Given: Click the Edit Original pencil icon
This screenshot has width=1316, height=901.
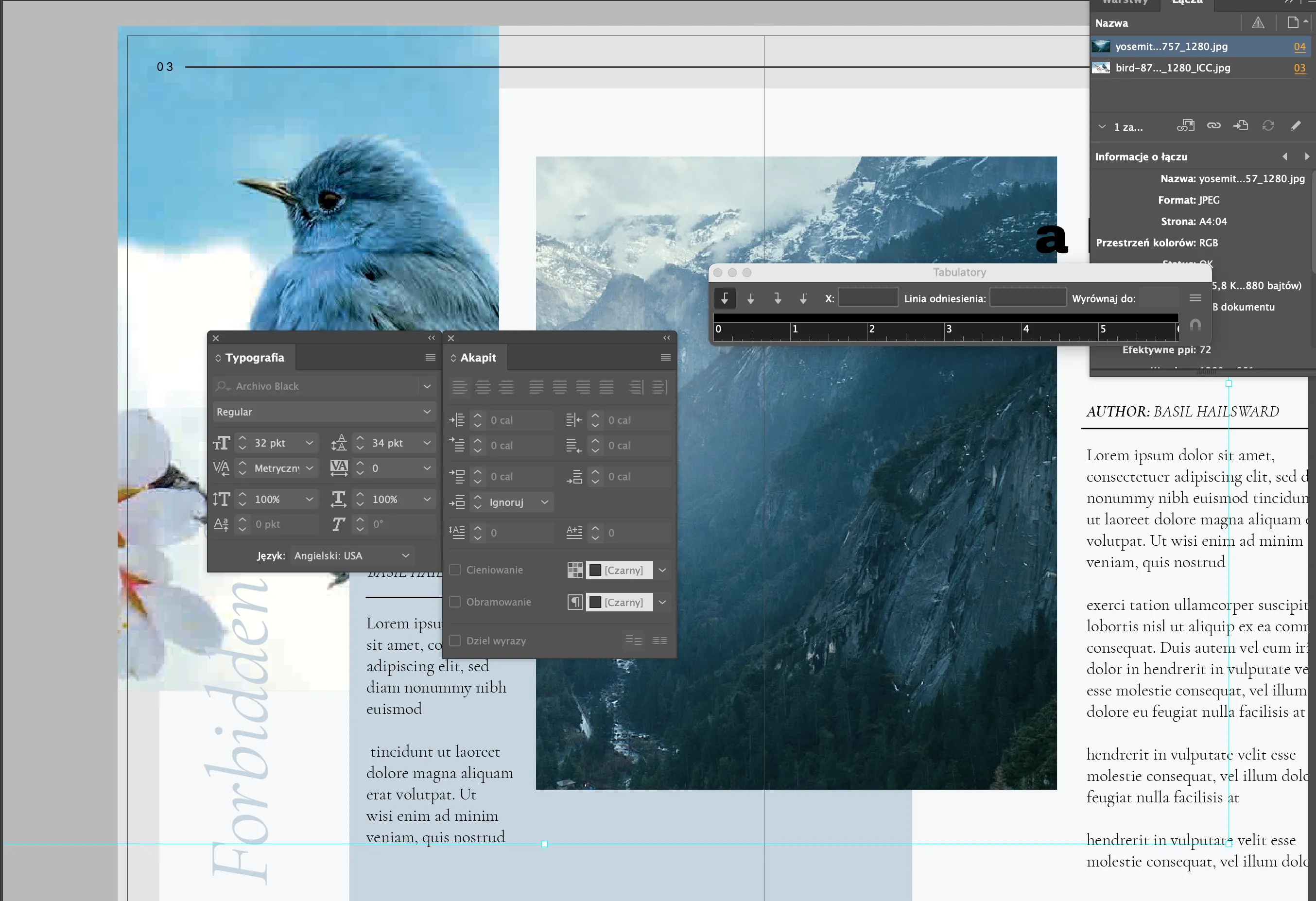Looking at the screenshot, I should (x=1296, y=126).
